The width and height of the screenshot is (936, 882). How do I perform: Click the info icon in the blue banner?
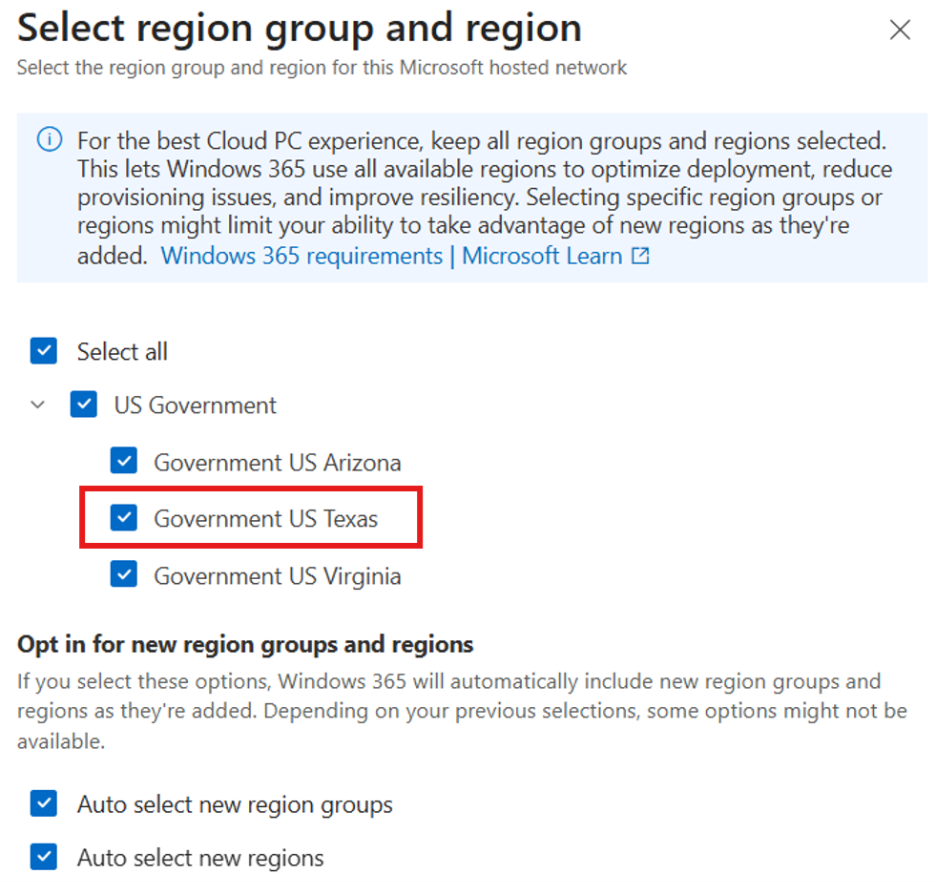[50, 140]
